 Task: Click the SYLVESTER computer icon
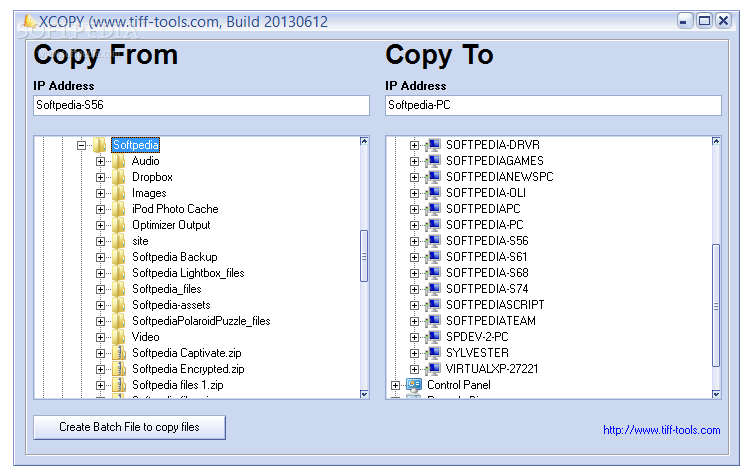(x=433, y=353)
